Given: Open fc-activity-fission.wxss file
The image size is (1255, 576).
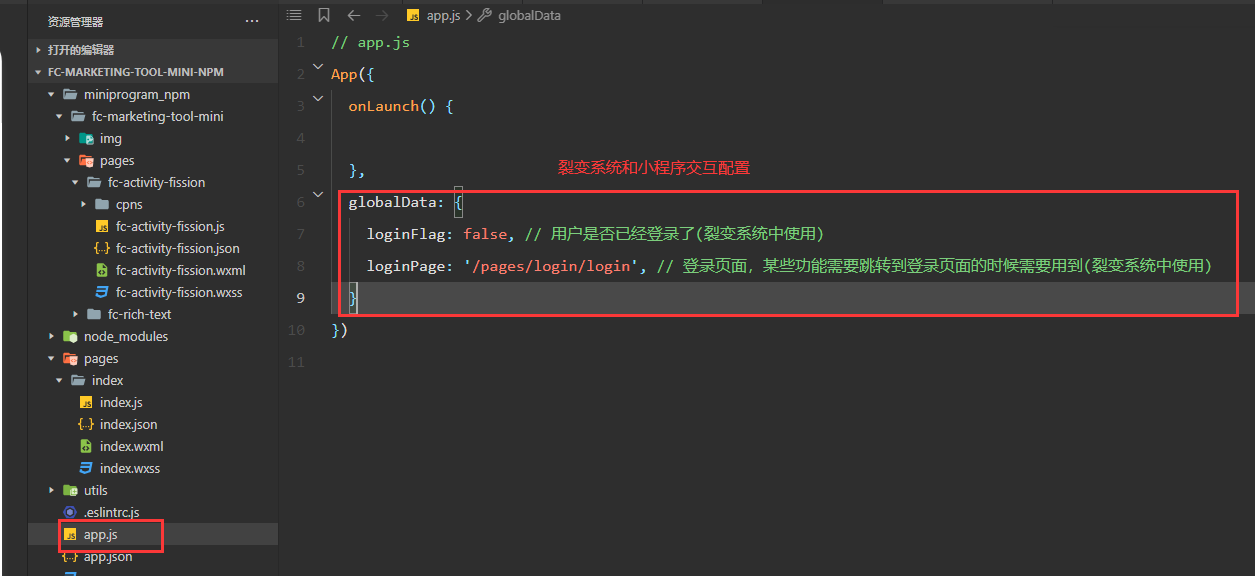Looking at the screenshot, I should tap(178, 292).
